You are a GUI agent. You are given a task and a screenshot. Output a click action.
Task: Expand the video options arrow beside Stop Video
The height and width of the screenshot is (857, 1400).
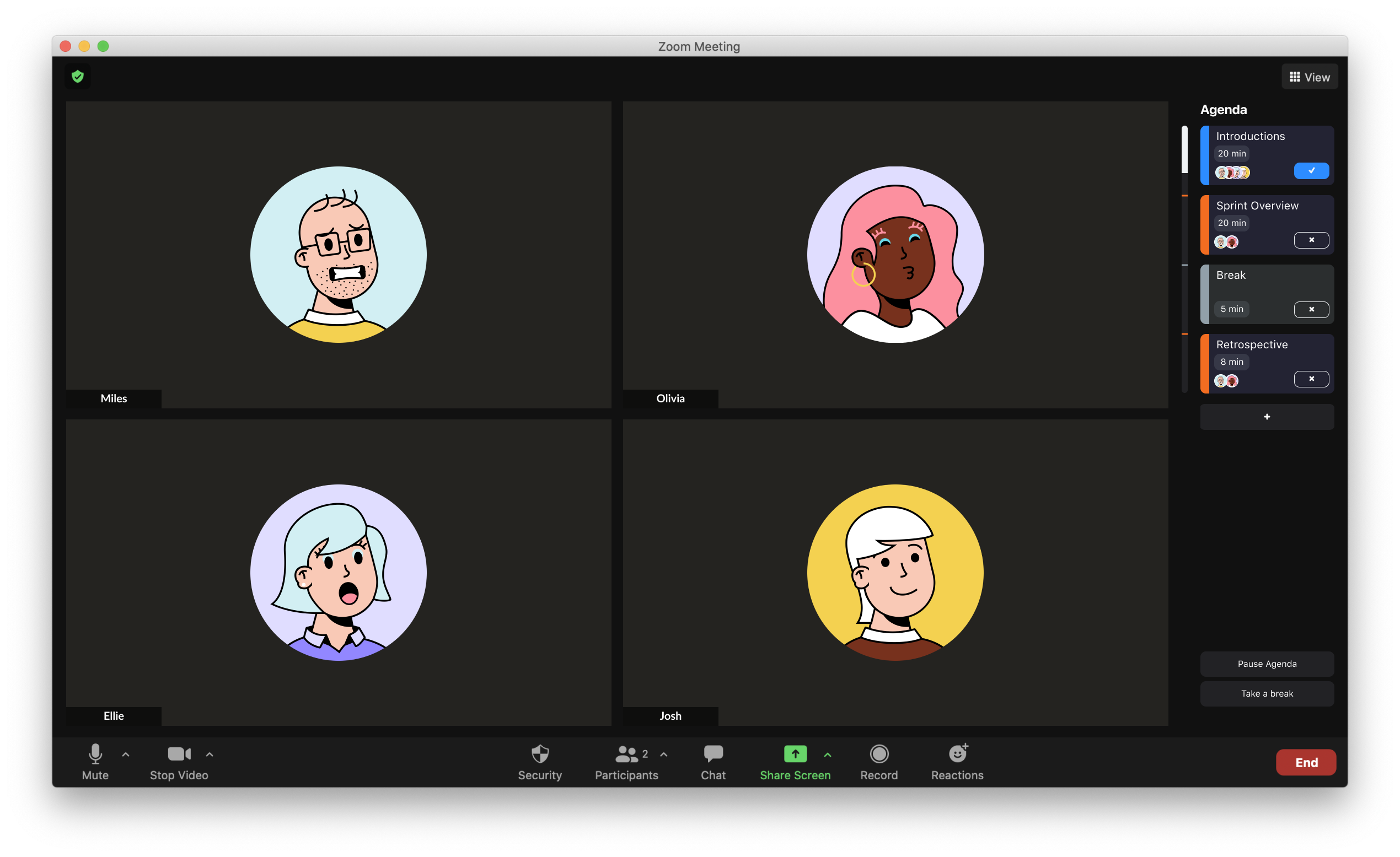click(210, 755)
